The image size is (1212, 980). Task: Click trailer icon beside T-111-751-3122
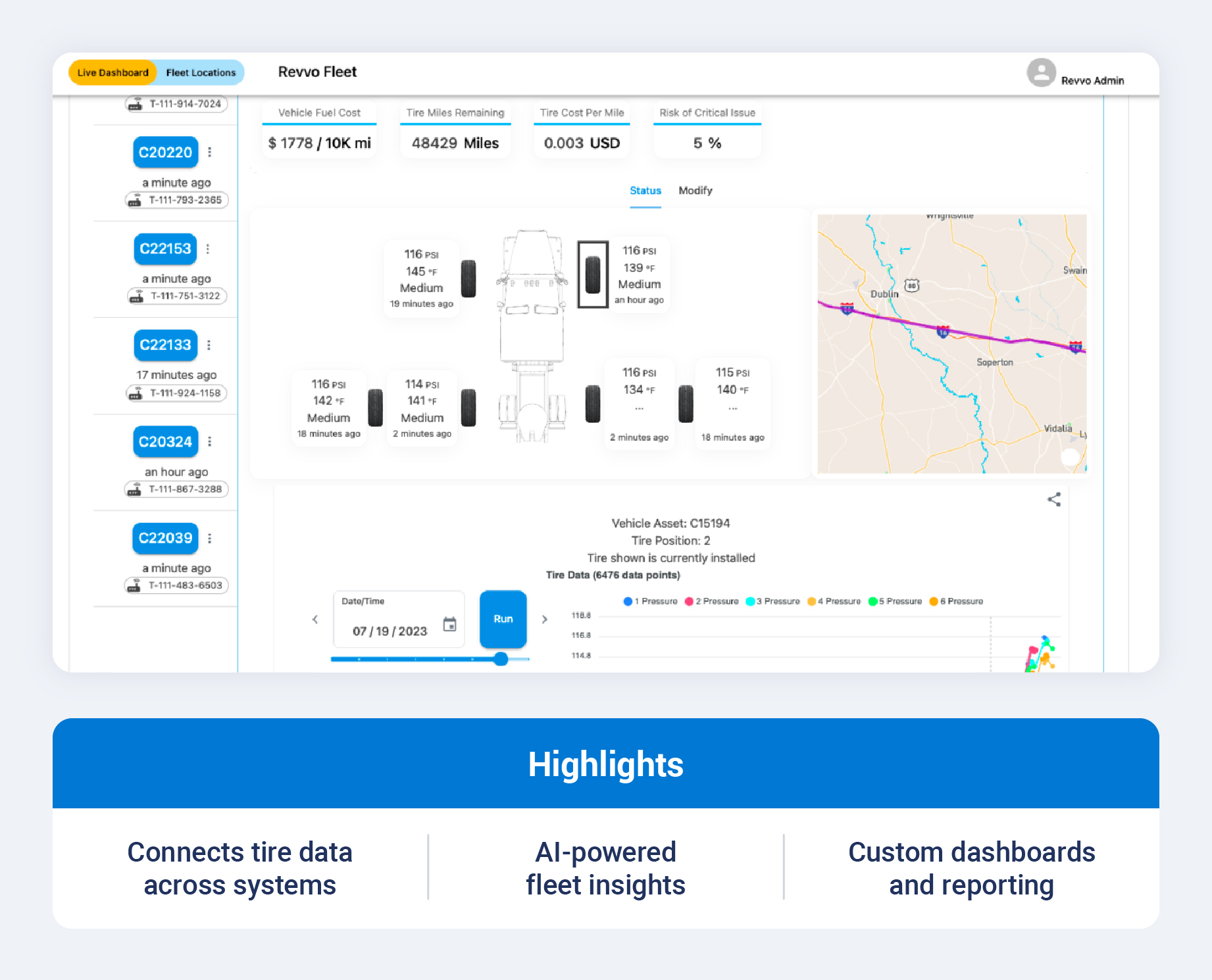[x=137, y=296]
